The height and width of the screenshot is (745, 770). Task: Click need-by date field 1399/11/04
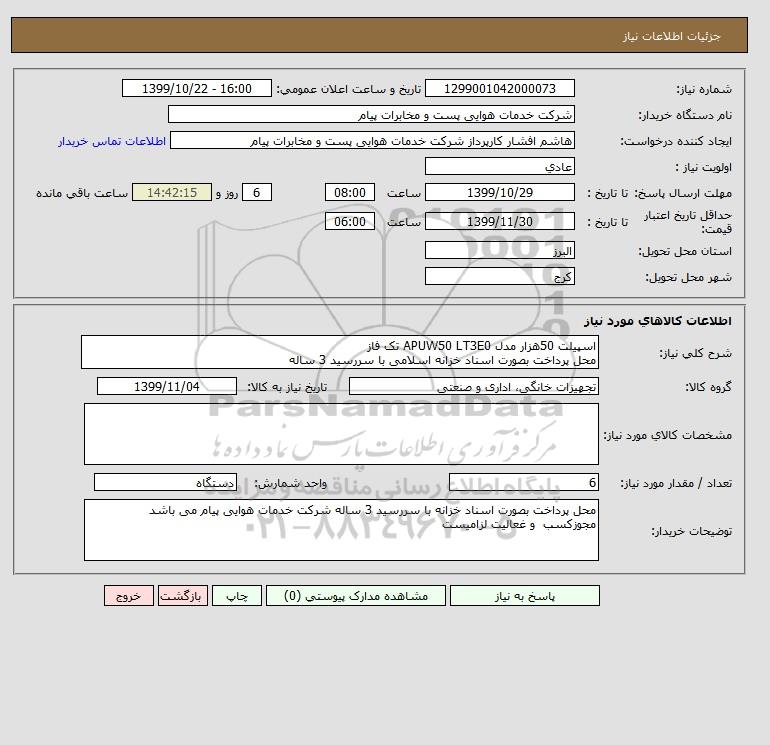(167, 386)
